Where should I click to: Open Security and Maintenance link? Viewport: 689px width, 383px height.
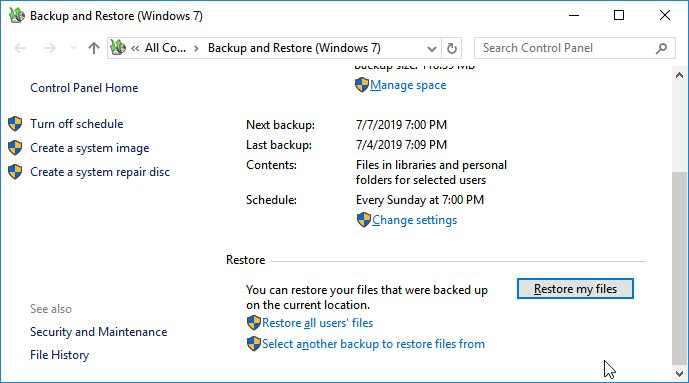98,332
